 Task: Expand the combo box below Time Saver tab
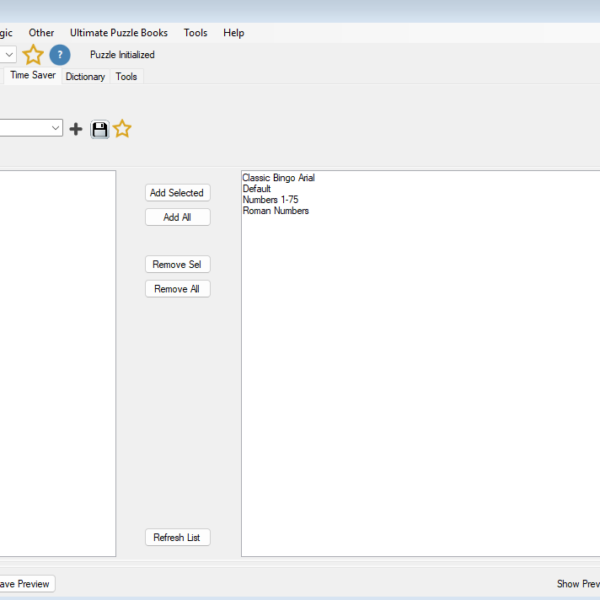54,128
